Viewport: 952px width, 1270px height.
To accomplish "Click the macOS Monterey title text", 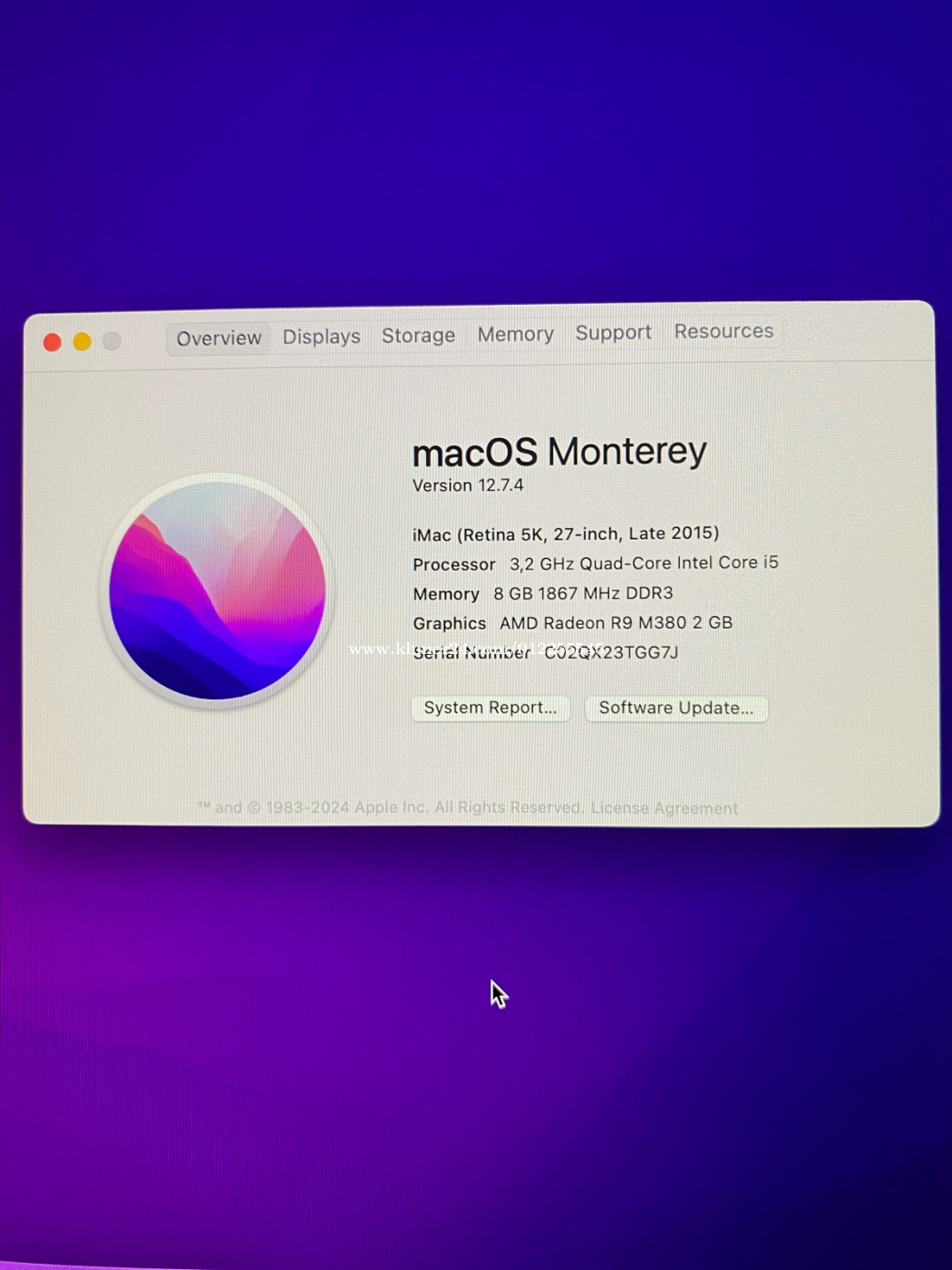I will pyautogui.click(x=559, y=451).
